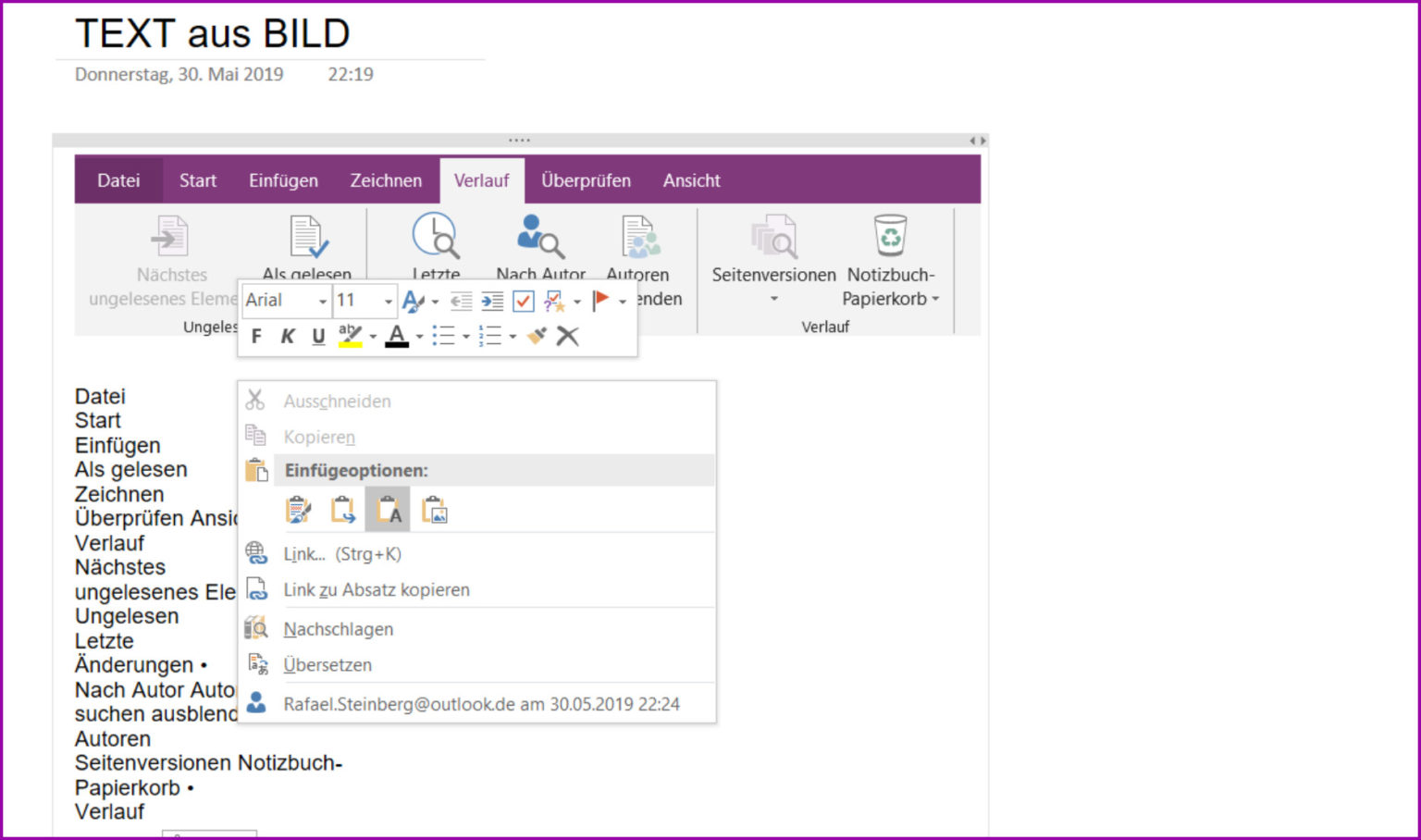Select Nachschlagen from context menu
This screenshot has width=1421, height=840.
click(476, 629)
